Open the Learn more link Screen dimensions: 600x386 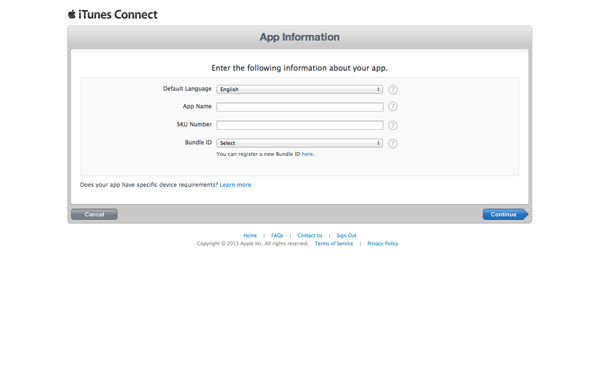235,185
